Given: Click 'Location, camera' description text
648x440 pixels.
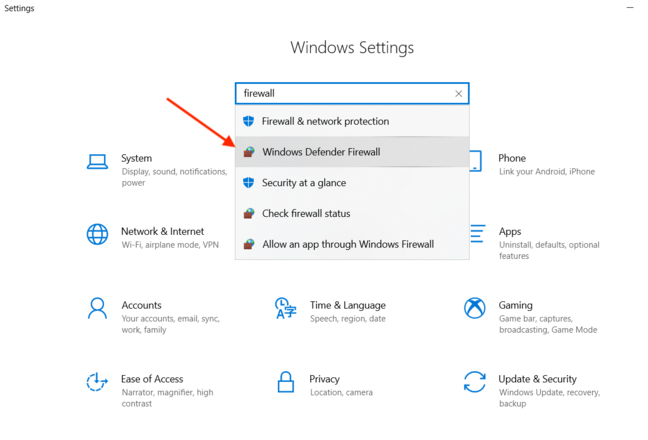Looking at the screenshot, I should click(x=341, y=392).
